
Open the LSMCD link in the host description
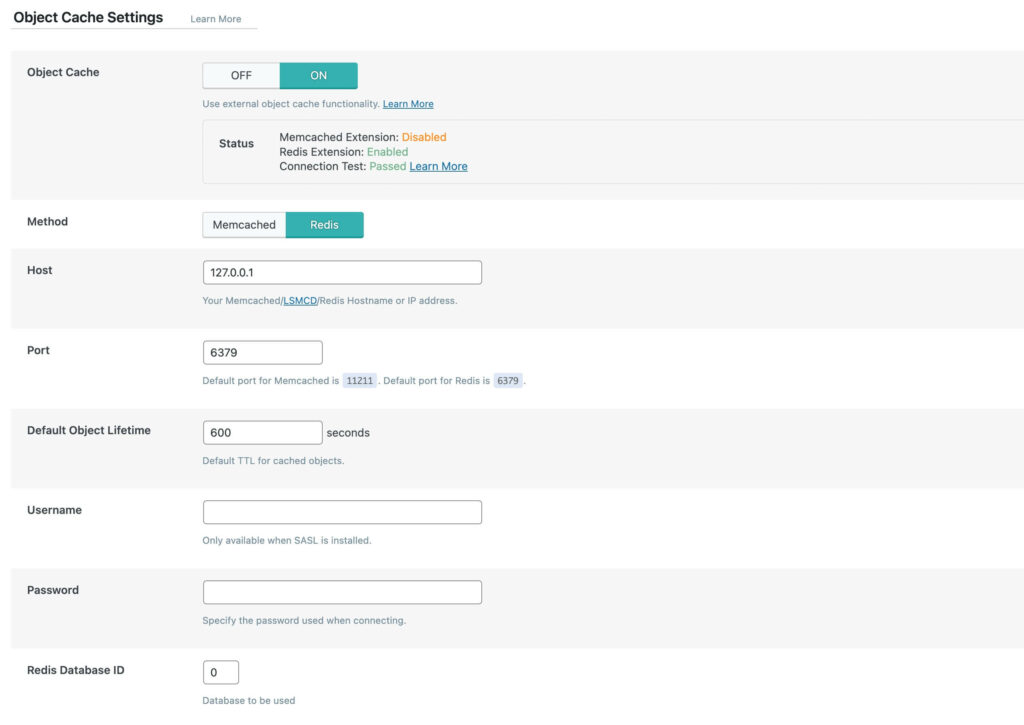[301, 299]
